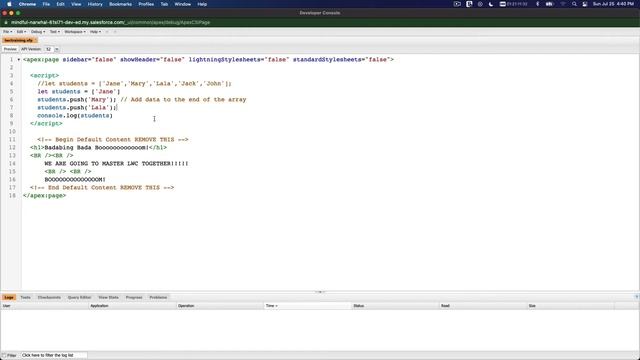Image resolution: width=640 pixels, height=360 pixels.
Task: Click the WE ARE GOING TO MASTER LWC text
Action: pos(116,164)
